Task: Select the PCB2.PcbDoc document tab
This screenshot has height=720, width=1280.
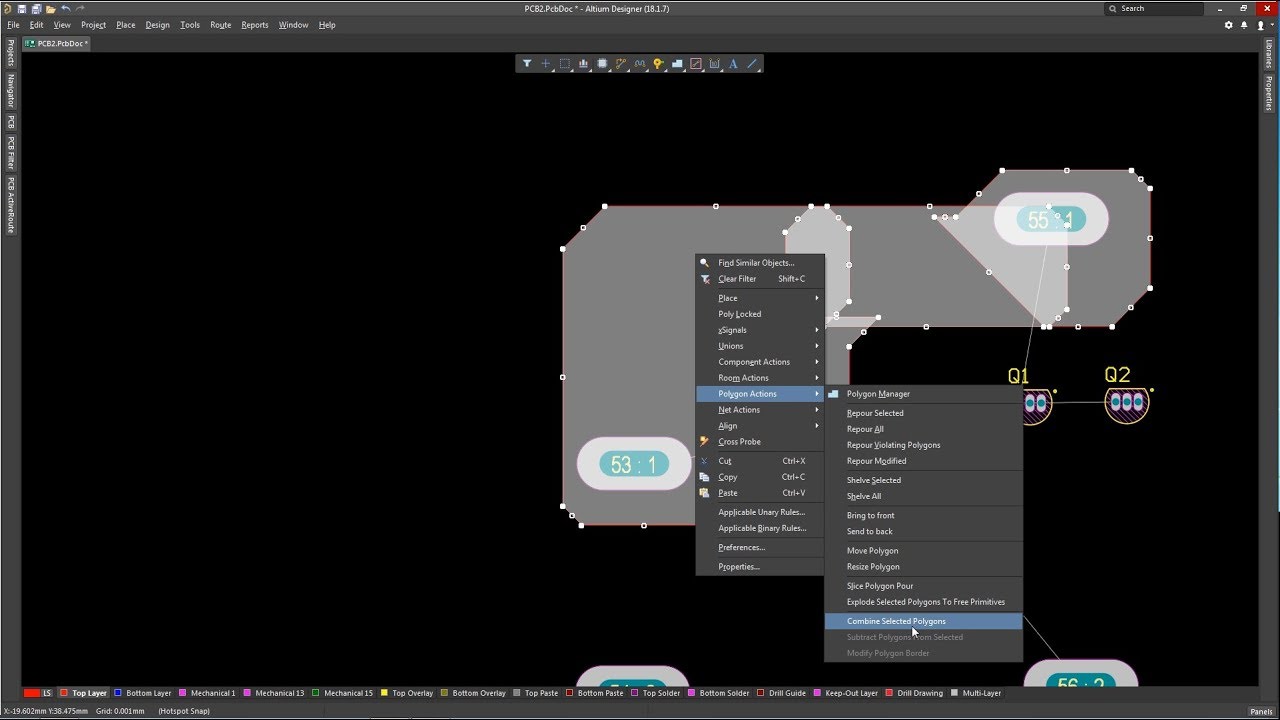Action: [57, 44]
